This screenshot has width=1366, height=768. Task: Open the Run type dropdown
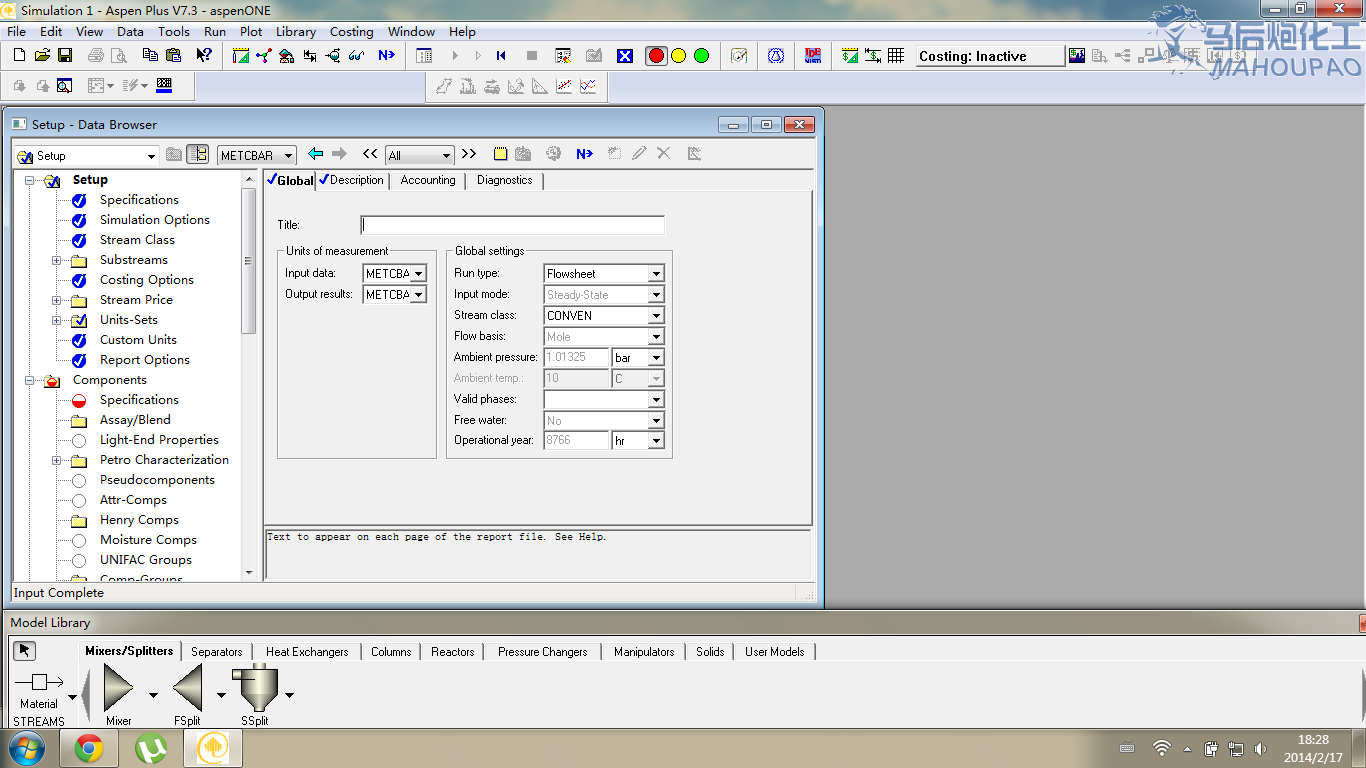point(656,274)
